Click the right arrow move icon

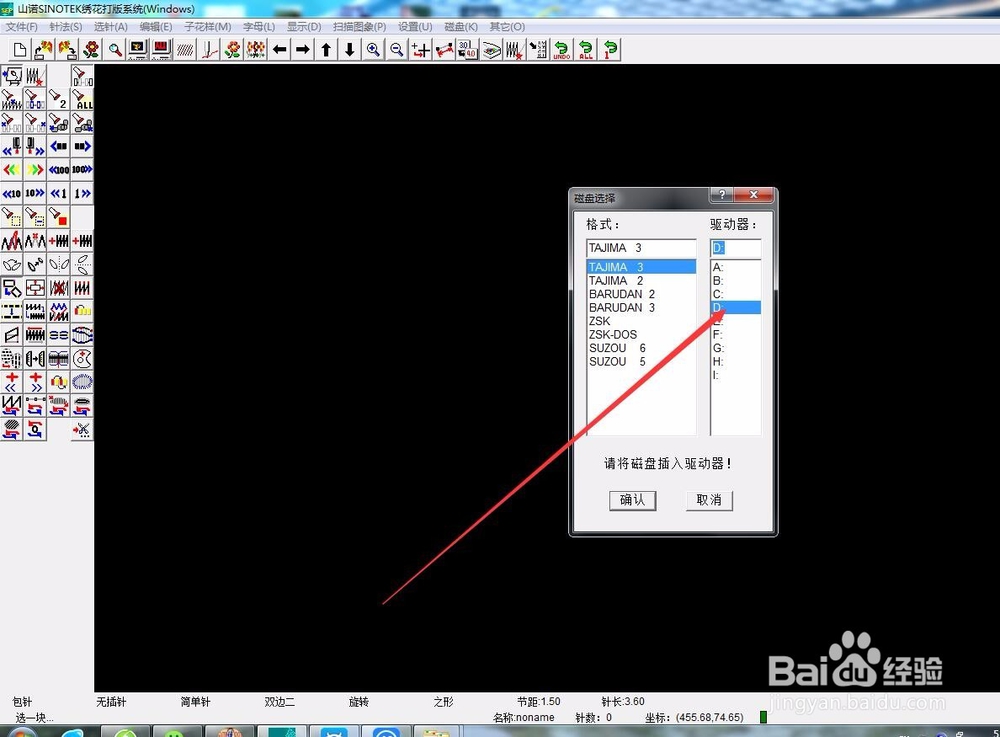[303, 50]
